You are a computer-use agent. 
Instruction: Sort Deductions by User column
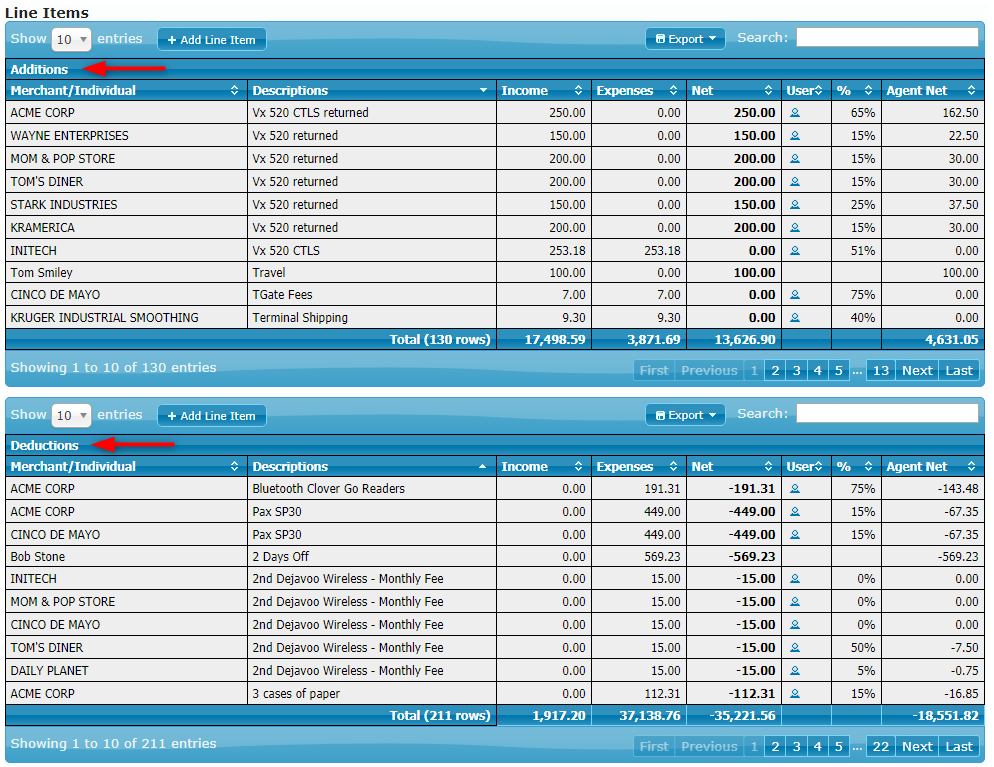(806, 467)
